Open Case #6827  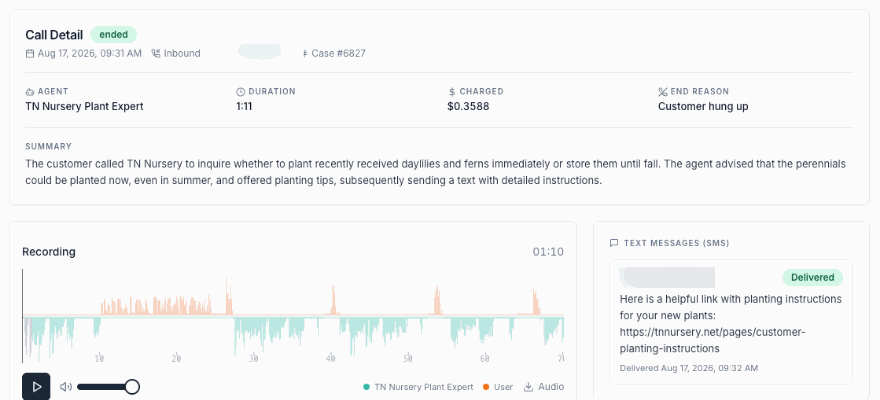[338, 53]
